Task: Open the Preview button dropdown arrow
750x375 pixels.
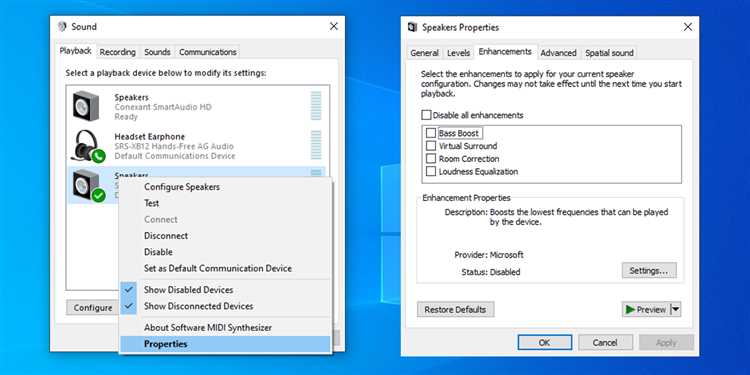Action: [x=675, y=309]
